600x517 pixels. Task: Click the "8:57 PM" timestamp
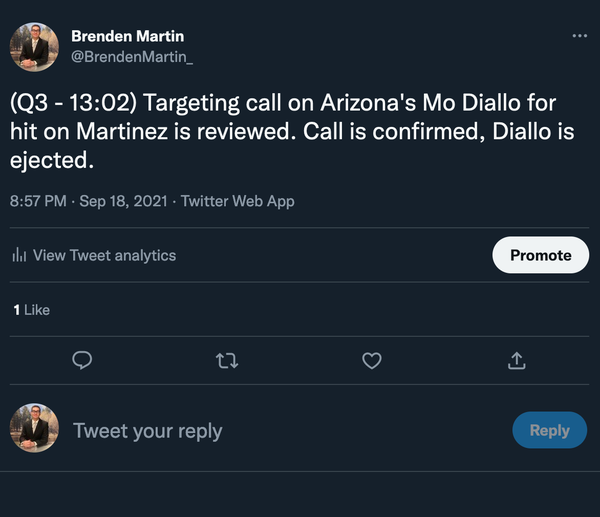tap(38, 201)
